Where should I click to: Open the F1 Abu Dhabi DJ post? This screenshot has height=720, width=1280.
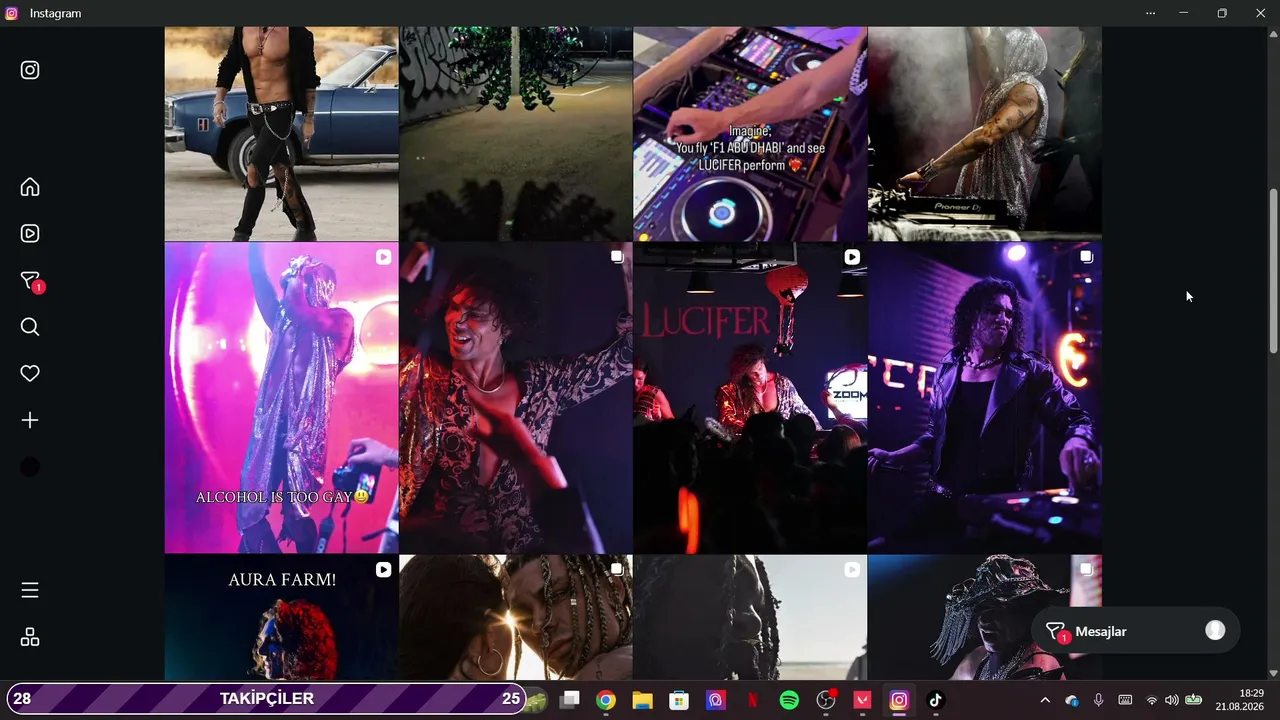pos(750,134)
